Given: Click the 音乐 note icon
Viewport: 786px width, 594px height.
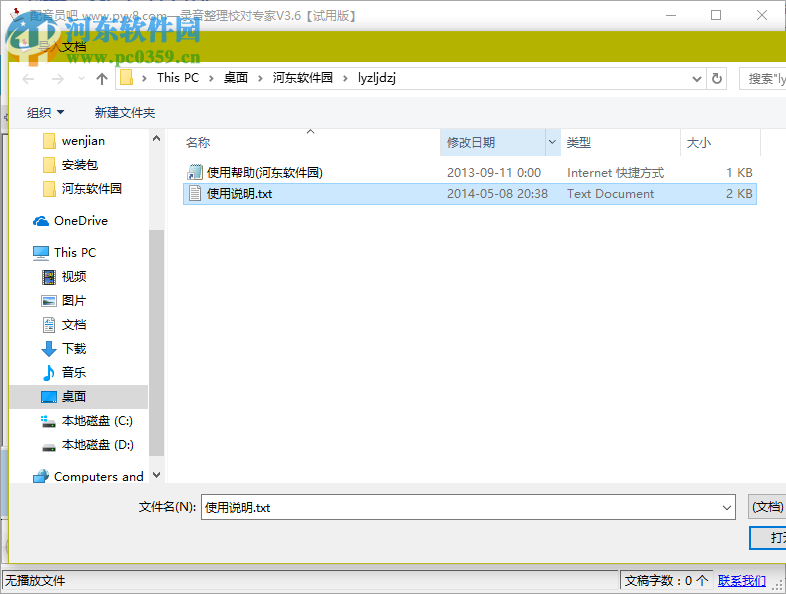Looking at the screenshot, I should click(49, 373).
